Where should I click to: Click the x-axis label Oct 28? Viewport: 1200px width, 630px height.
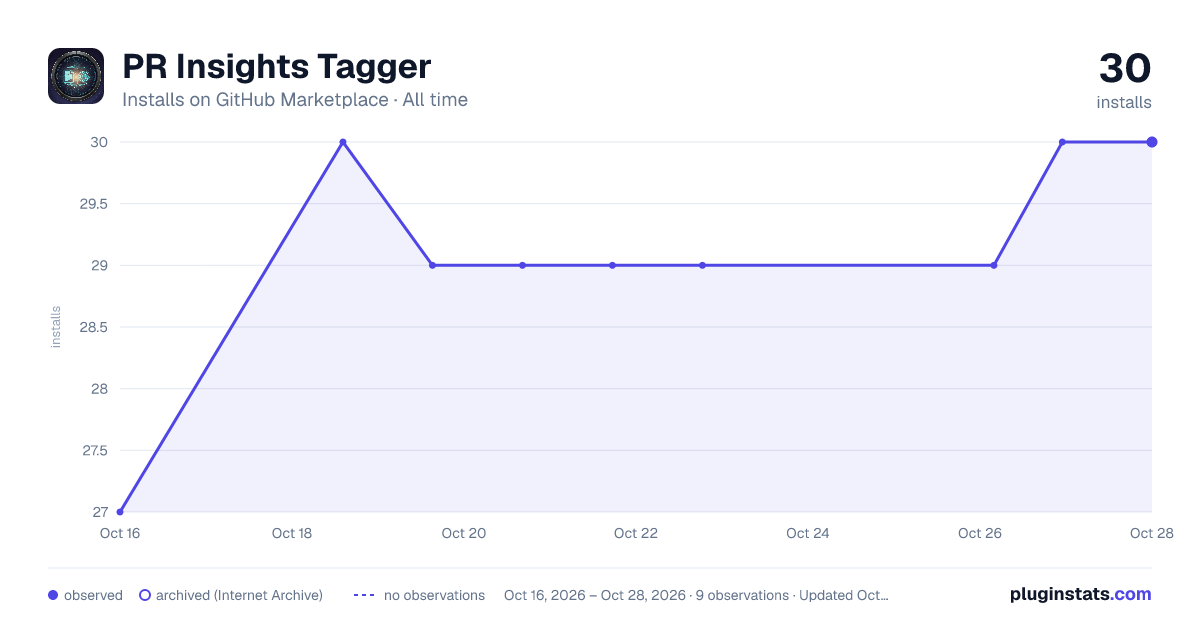coord(1150,533)
